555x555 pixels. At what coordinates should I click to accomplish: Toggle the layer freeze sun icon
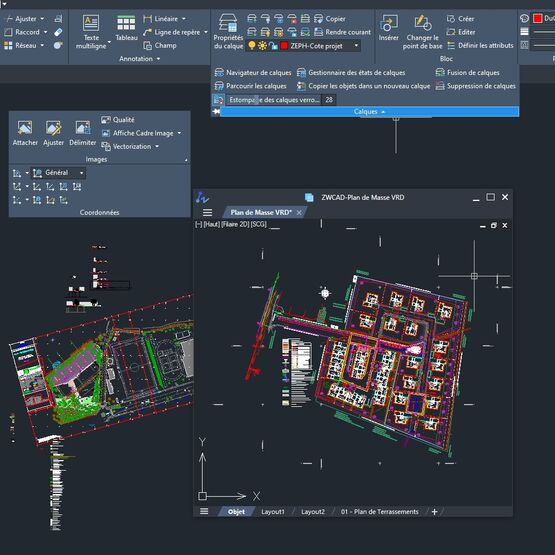(x=262, y=45)
